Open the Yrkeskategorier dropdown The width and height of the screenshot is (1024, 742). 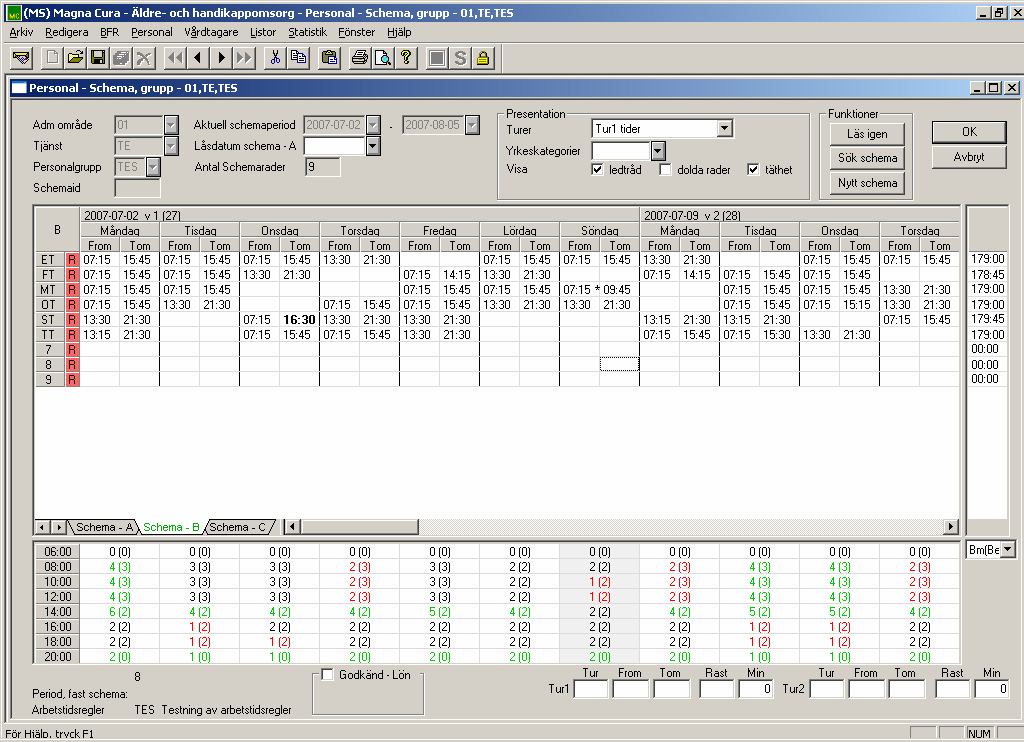[x=658, y=151]
